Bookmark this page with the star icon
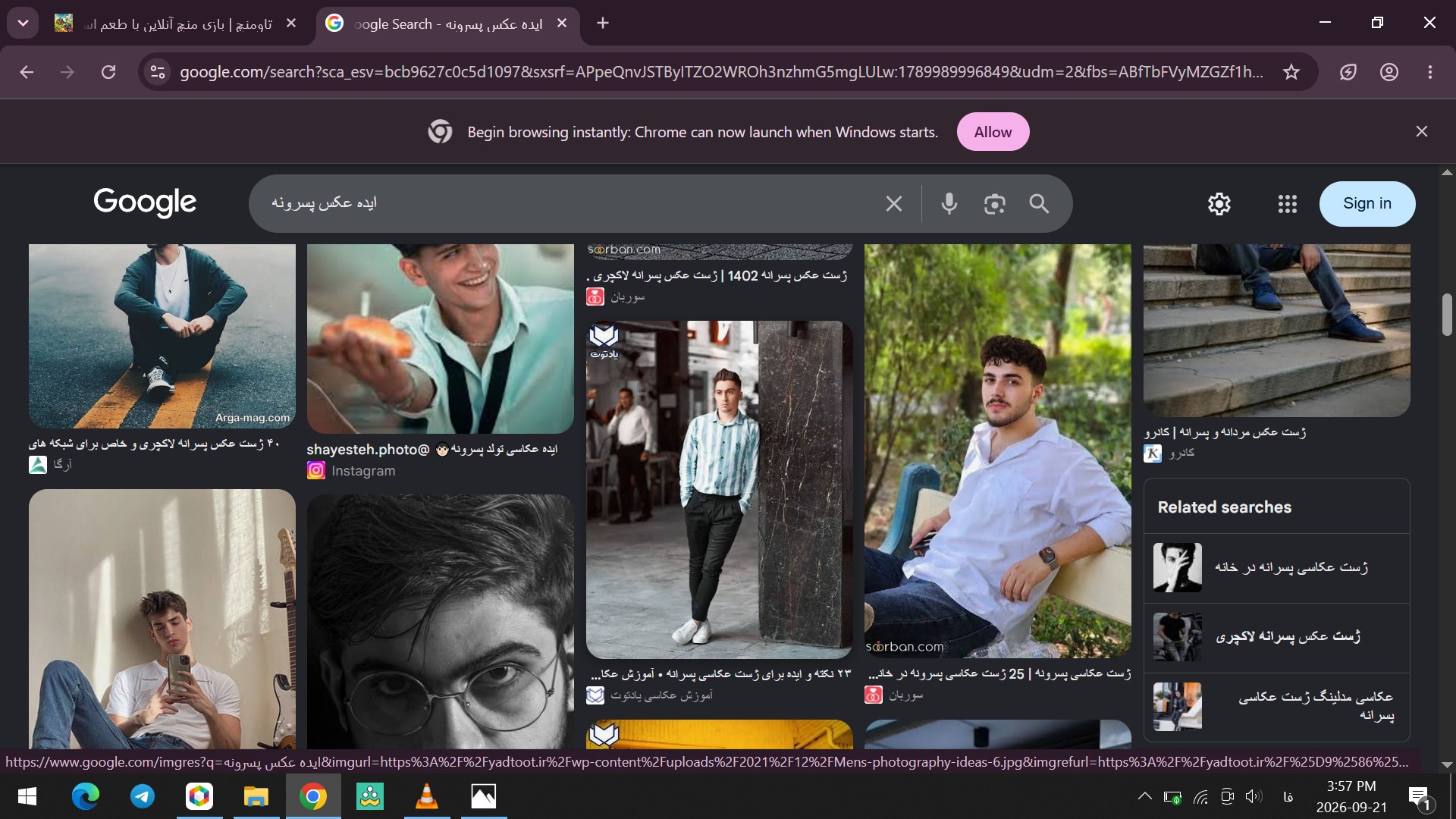1456x819 pixels. [x=1291, y=72]
